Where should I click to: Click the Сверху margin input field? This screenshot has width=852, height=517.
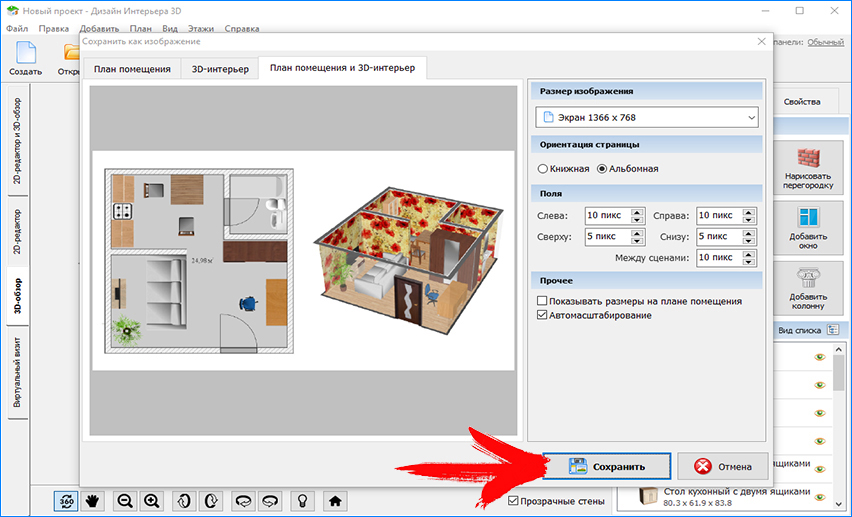(608, 236)
